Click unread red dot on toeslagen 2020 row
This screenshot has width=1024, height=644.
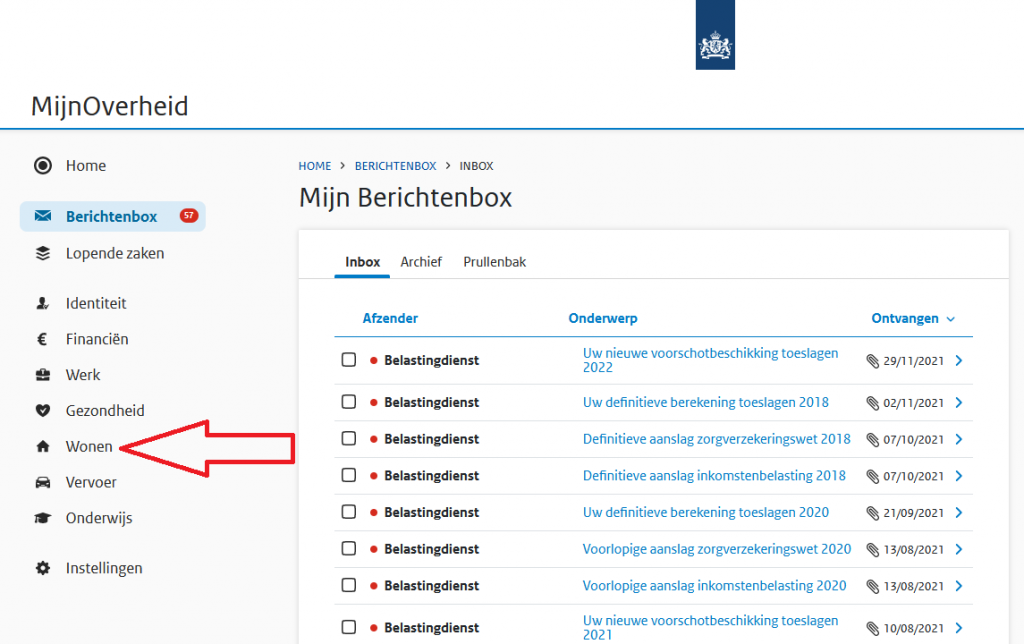coord(374,512)
